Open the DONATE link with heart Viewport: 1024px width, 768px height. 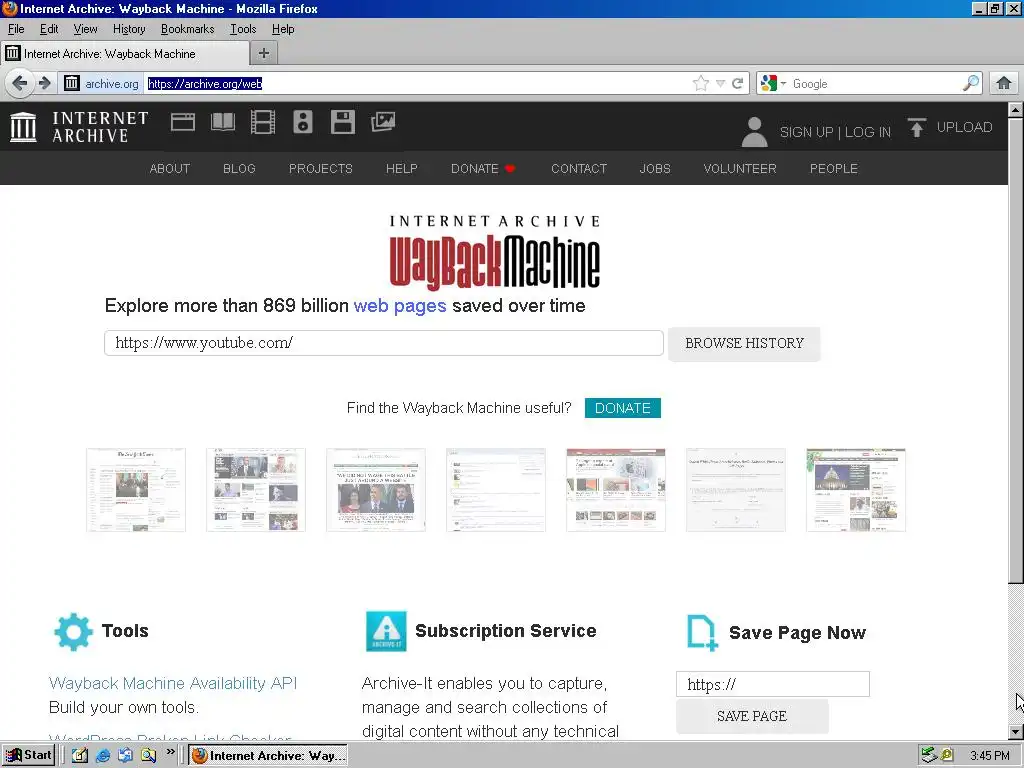tap(483, 168)
